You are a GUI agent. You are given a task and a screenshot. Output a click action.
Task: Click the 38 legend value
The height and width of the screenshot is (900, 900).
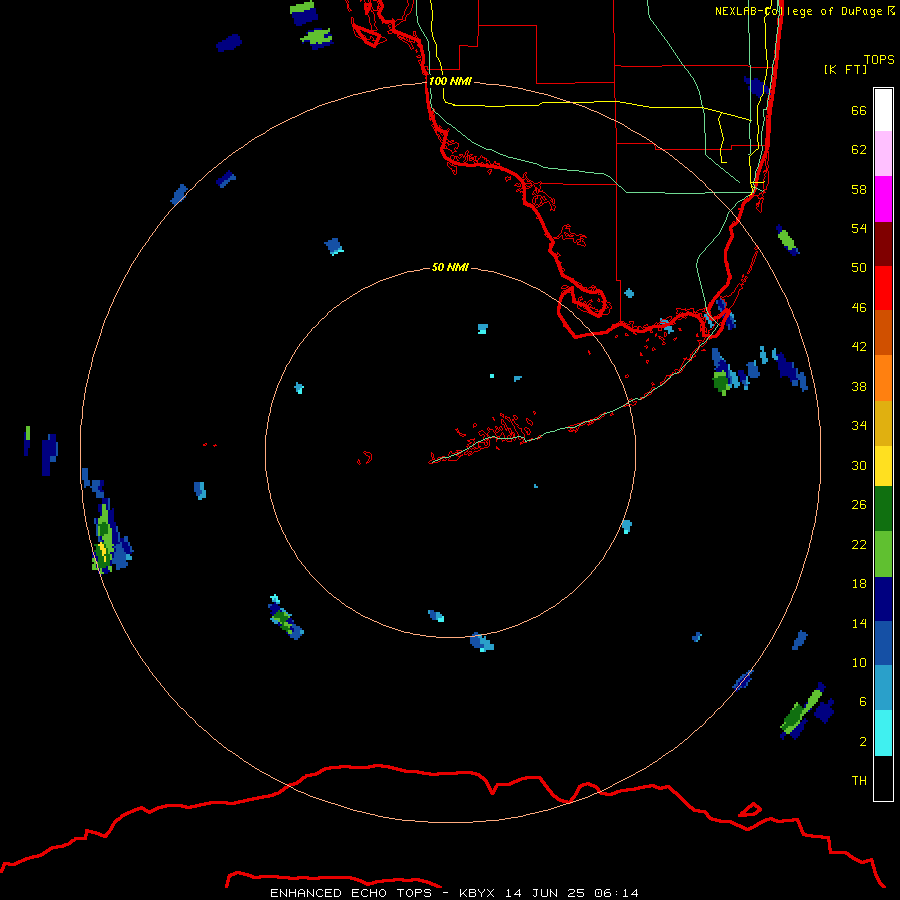coord(859,387)
